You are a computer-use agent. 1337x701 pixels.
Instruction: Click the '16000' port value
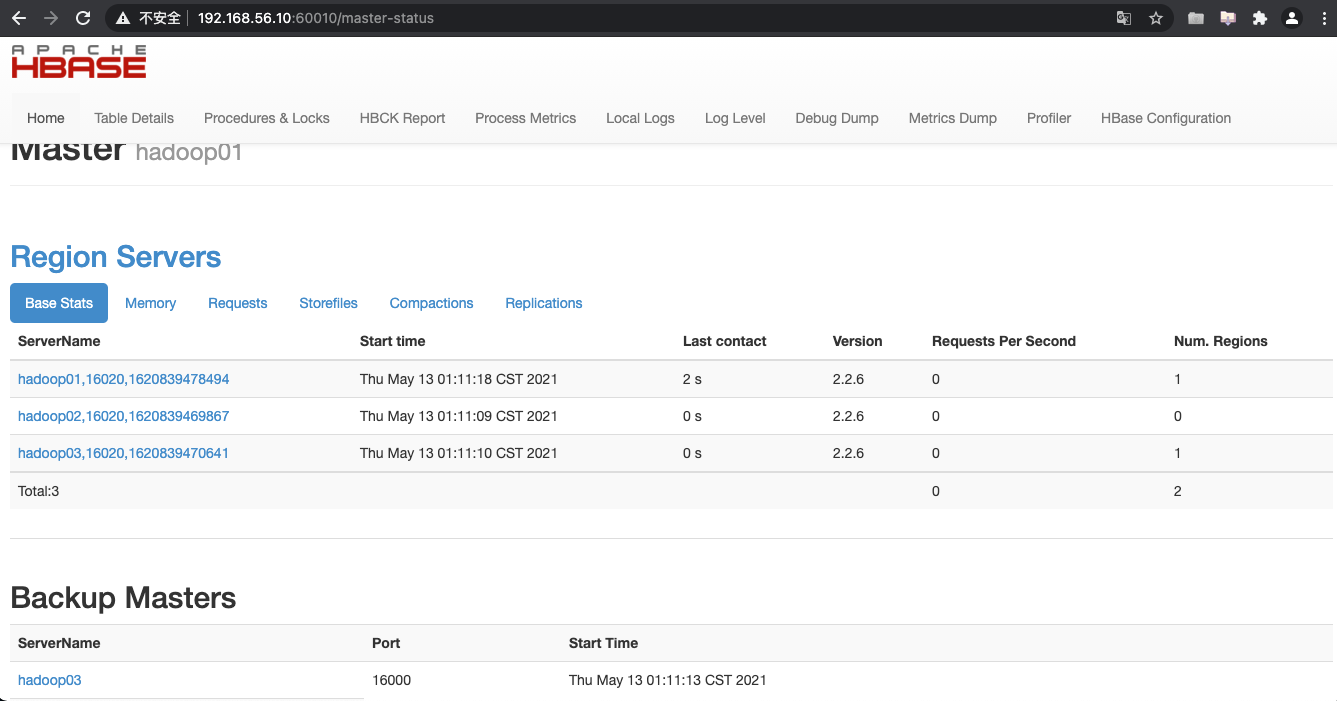click(x=392, y=680)
